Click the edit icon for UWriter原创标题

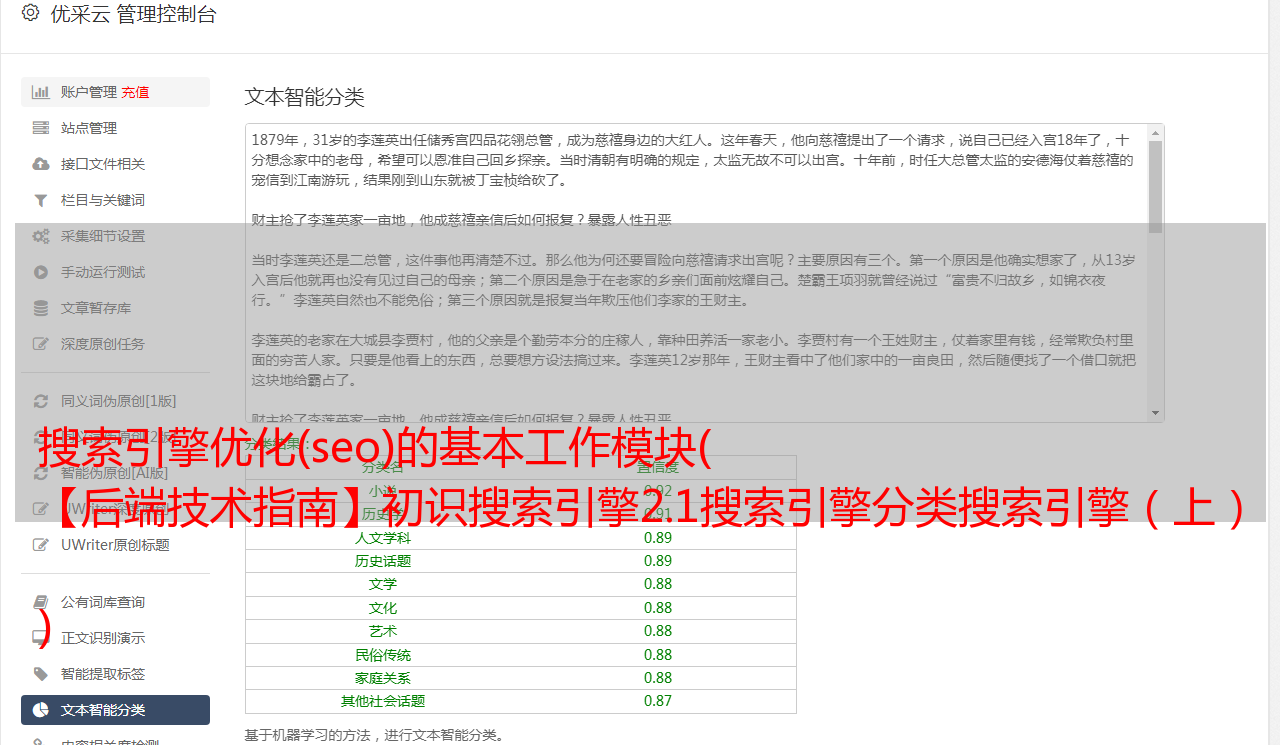(40, 545)
